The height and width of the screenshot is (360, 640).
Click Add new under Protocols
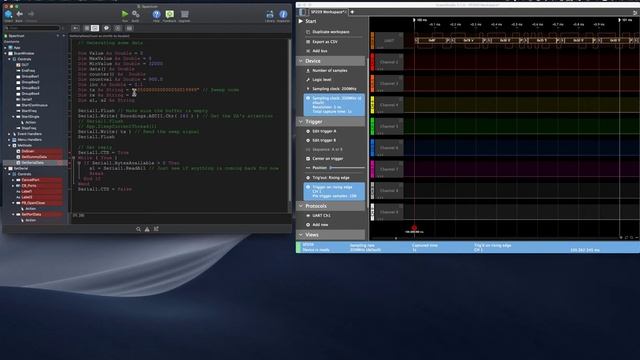tap(320, 224)
